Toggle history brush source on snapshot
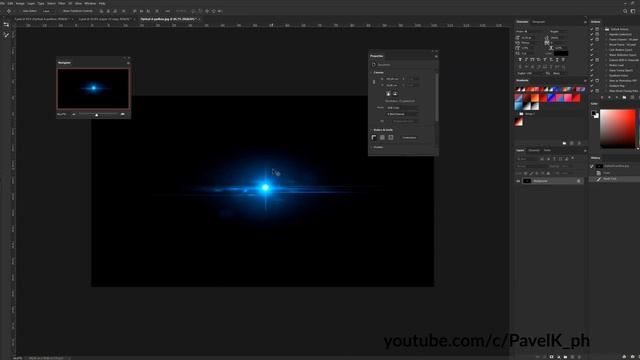This screenshot has width=640, height=360. (592, 166)
